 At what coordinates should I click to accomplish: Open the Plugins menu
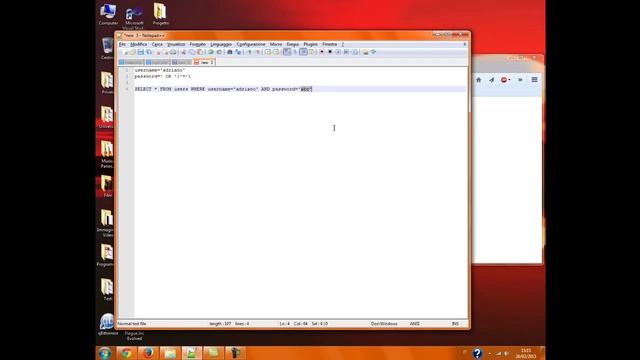click(310, 44)
